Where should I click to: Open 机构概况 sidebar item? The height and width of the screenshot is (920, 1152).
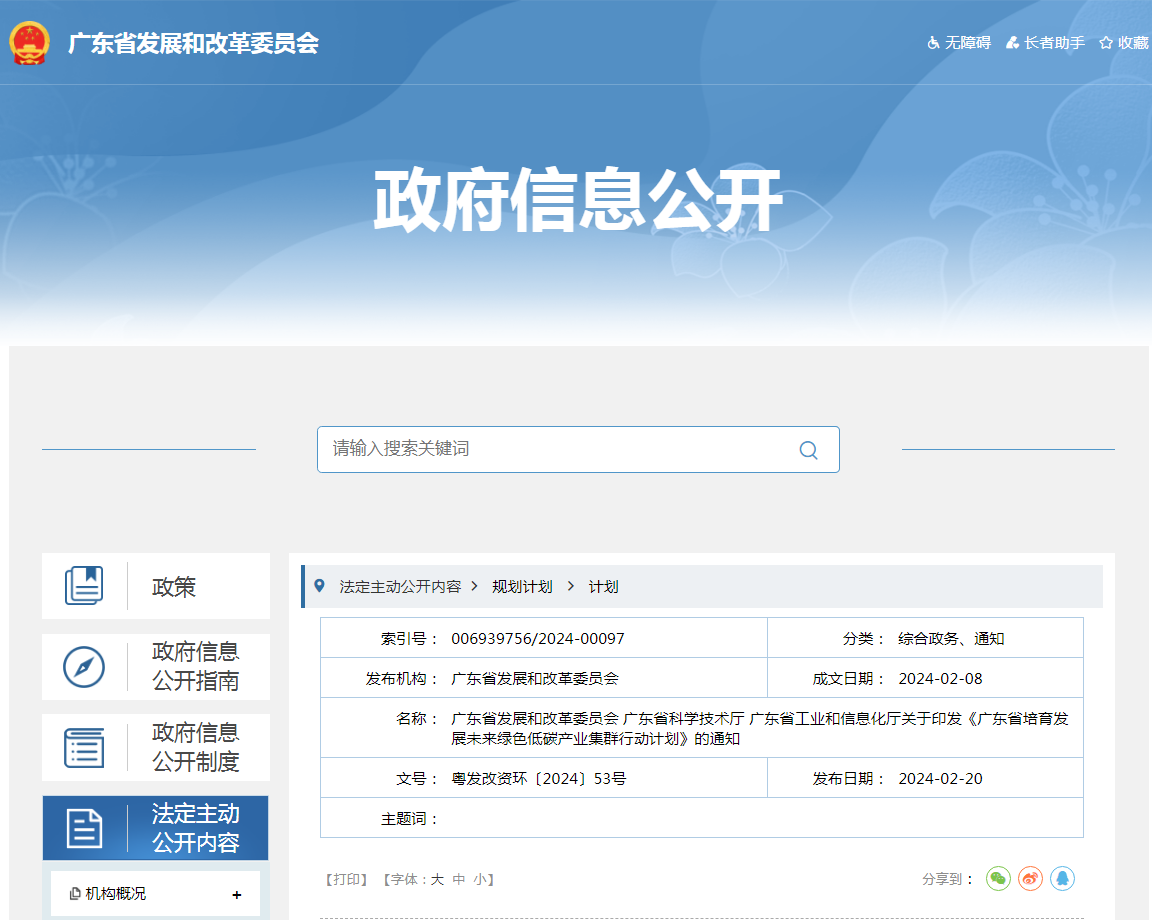pyautogui.click(x=115, y=894)
